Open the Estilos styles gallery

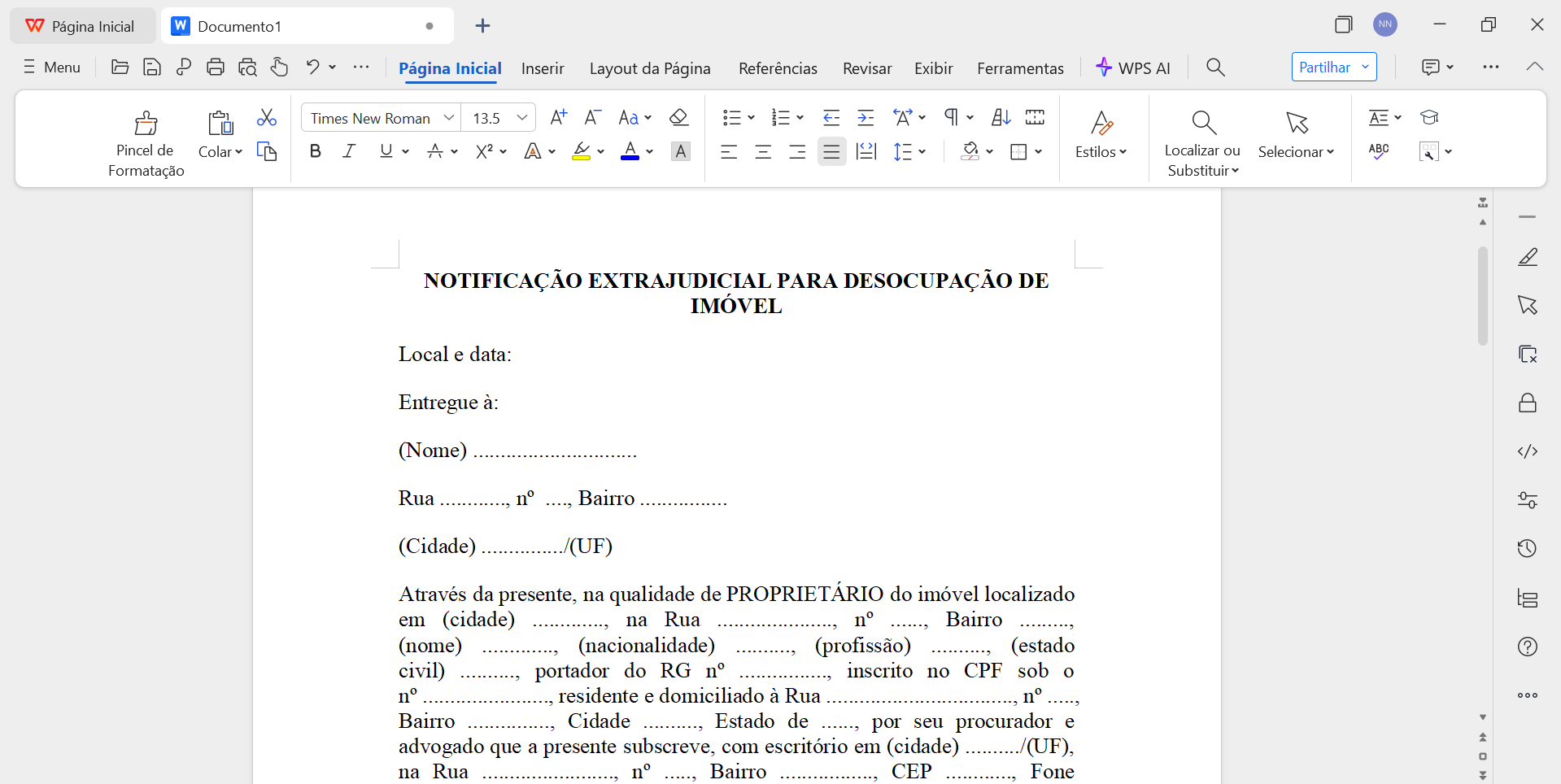1101,134
